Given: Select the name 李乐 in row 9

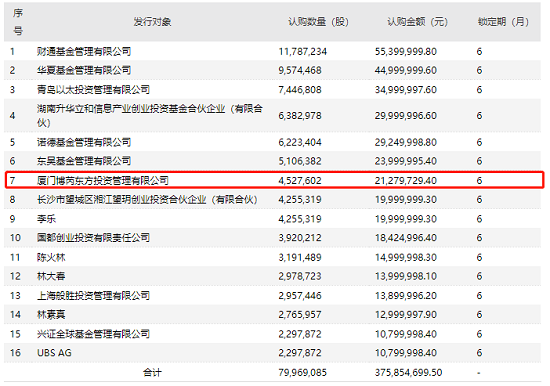Looking at the screenshot, I should [x=46, y=219].
